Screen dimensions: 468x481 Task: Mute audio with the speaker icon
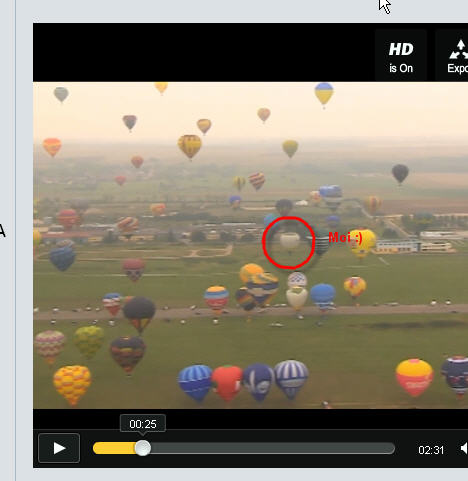(x=464, y=448)
